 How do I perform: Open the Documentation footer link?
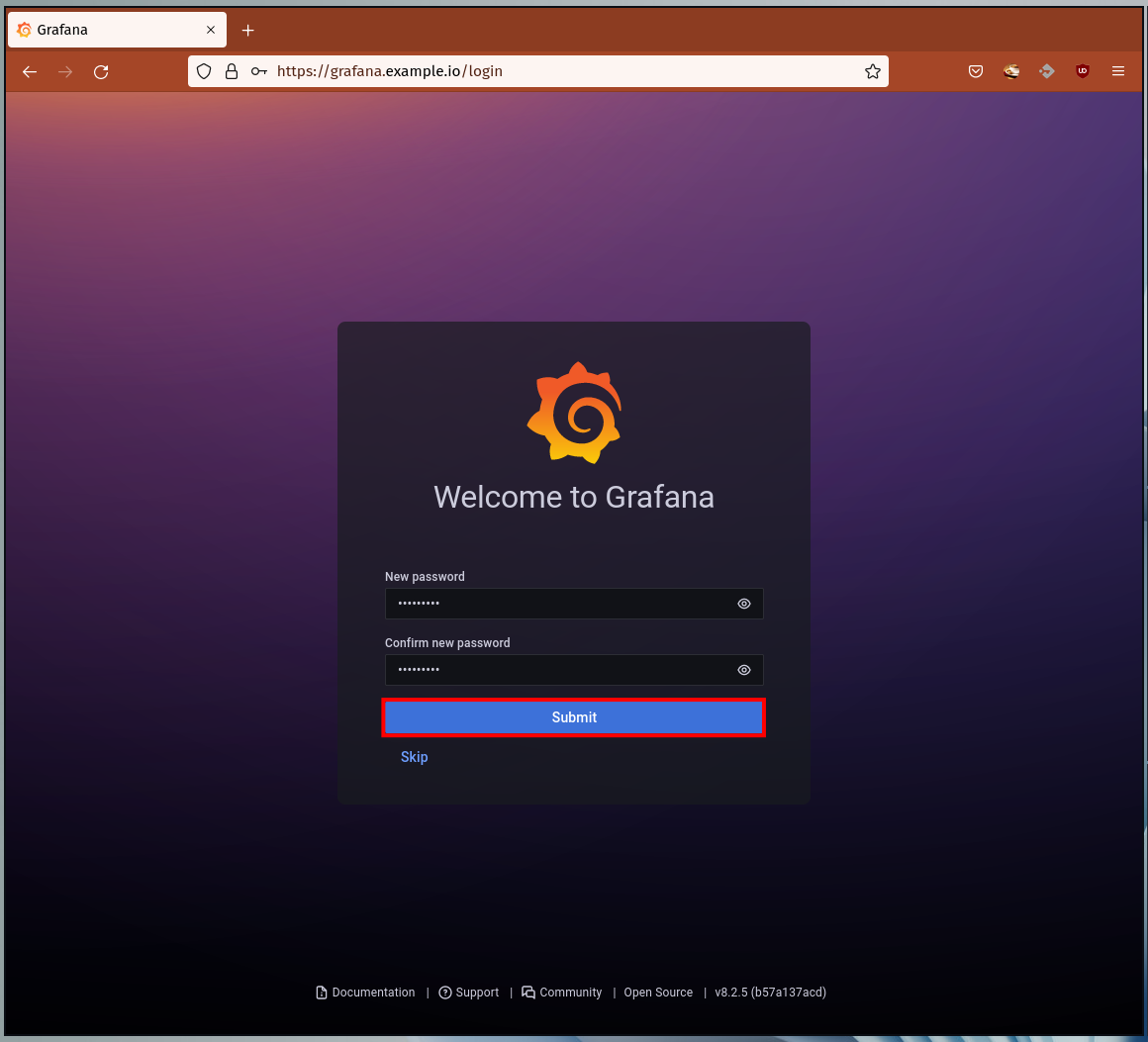[365, 993]
